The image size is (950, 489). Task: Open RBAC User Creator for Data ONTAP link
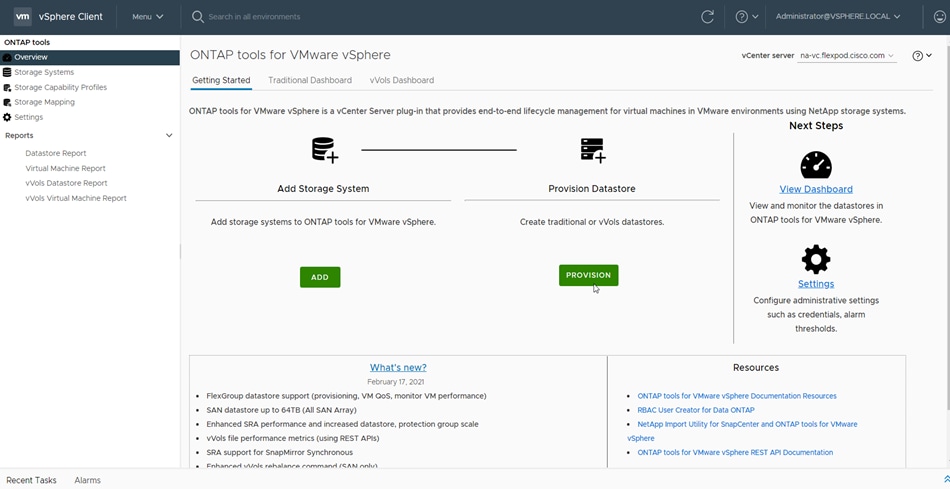point(696,410)
